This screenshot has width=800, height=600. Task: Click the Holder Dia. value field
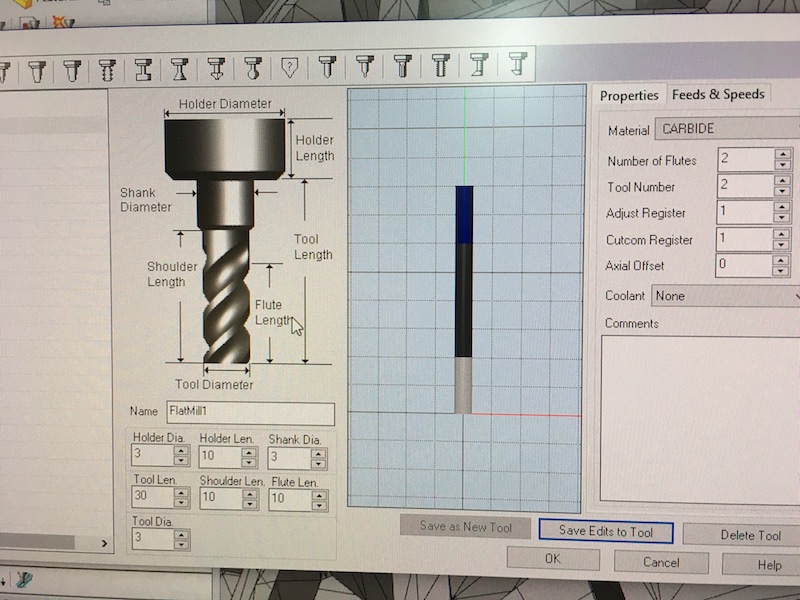point(152,455)
